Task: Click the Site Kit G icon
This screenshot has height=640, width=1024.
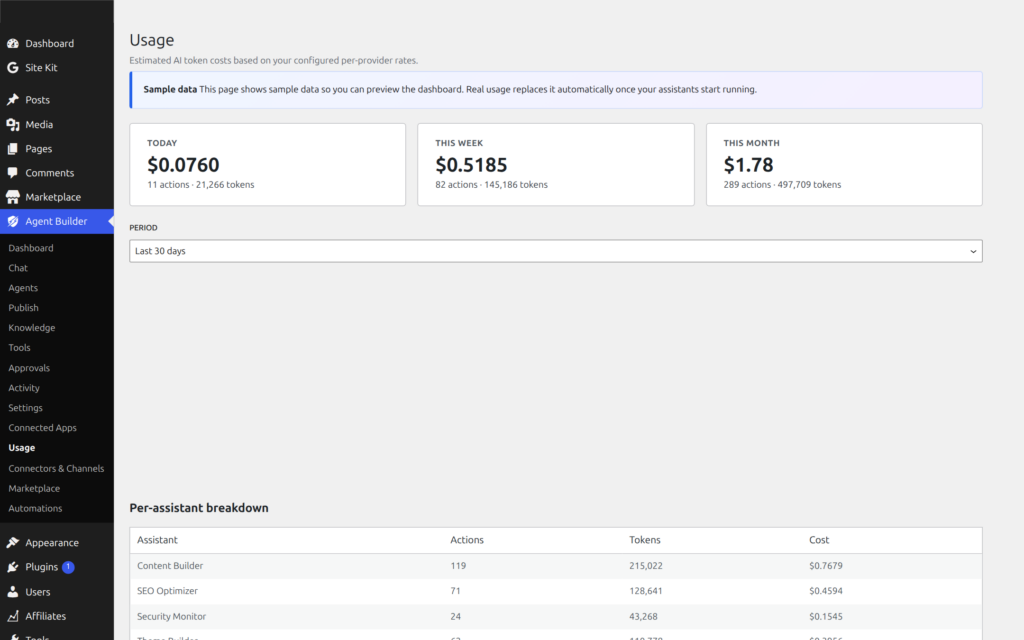Action: click(12, 67)
